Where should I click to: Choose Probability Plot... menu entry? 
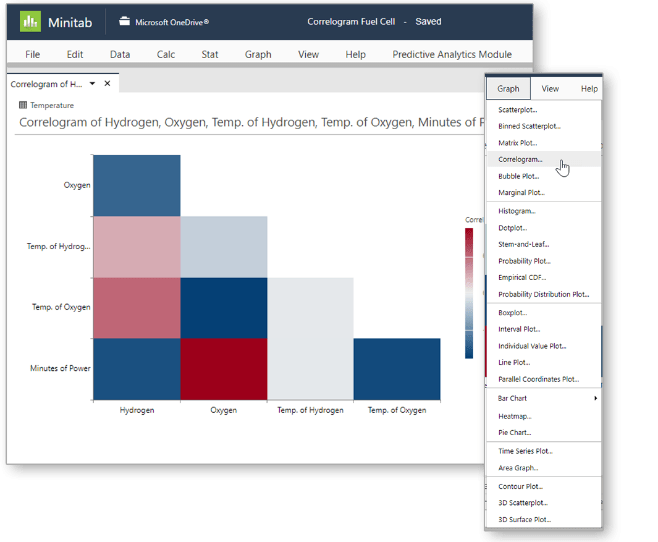coord(543,261)
